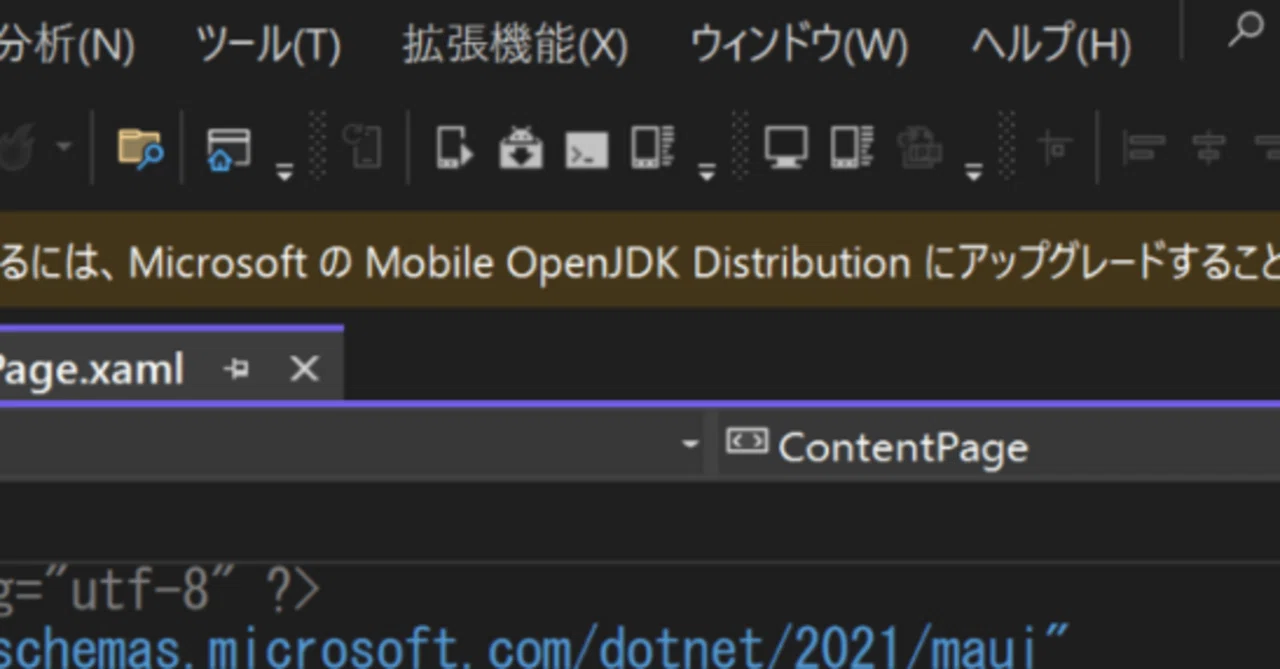Click the utf-8 declaration code text
The width and height of the screenshot is (1280, 669).
pos(160,592)
